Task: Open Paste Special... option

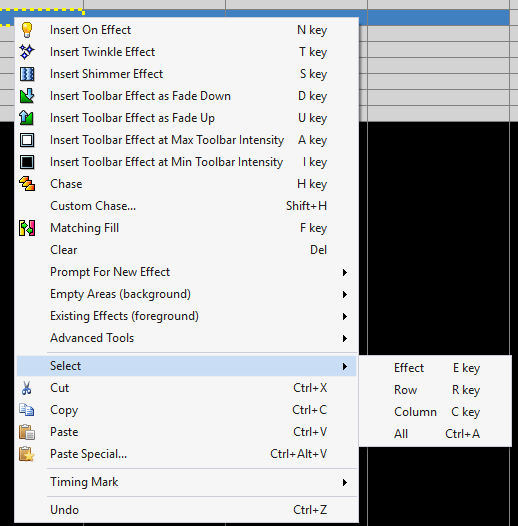Action: 186,454
